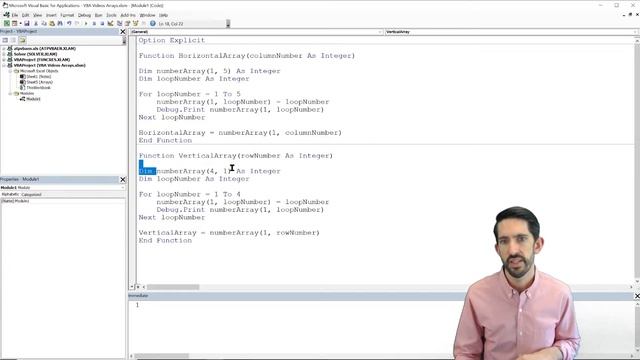
Task: Open the Help menu
Action: (x=163, y=15)
